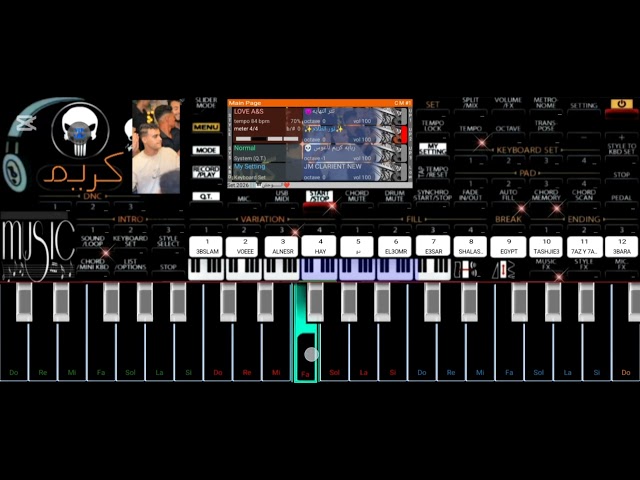Toggle AUTO FILL
The image size is (640, 480).
pos(508,195)
